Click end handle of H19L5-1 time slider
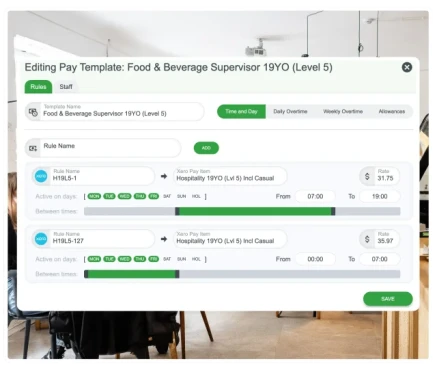This screenshot has height=368, width=437. [333, 211]
